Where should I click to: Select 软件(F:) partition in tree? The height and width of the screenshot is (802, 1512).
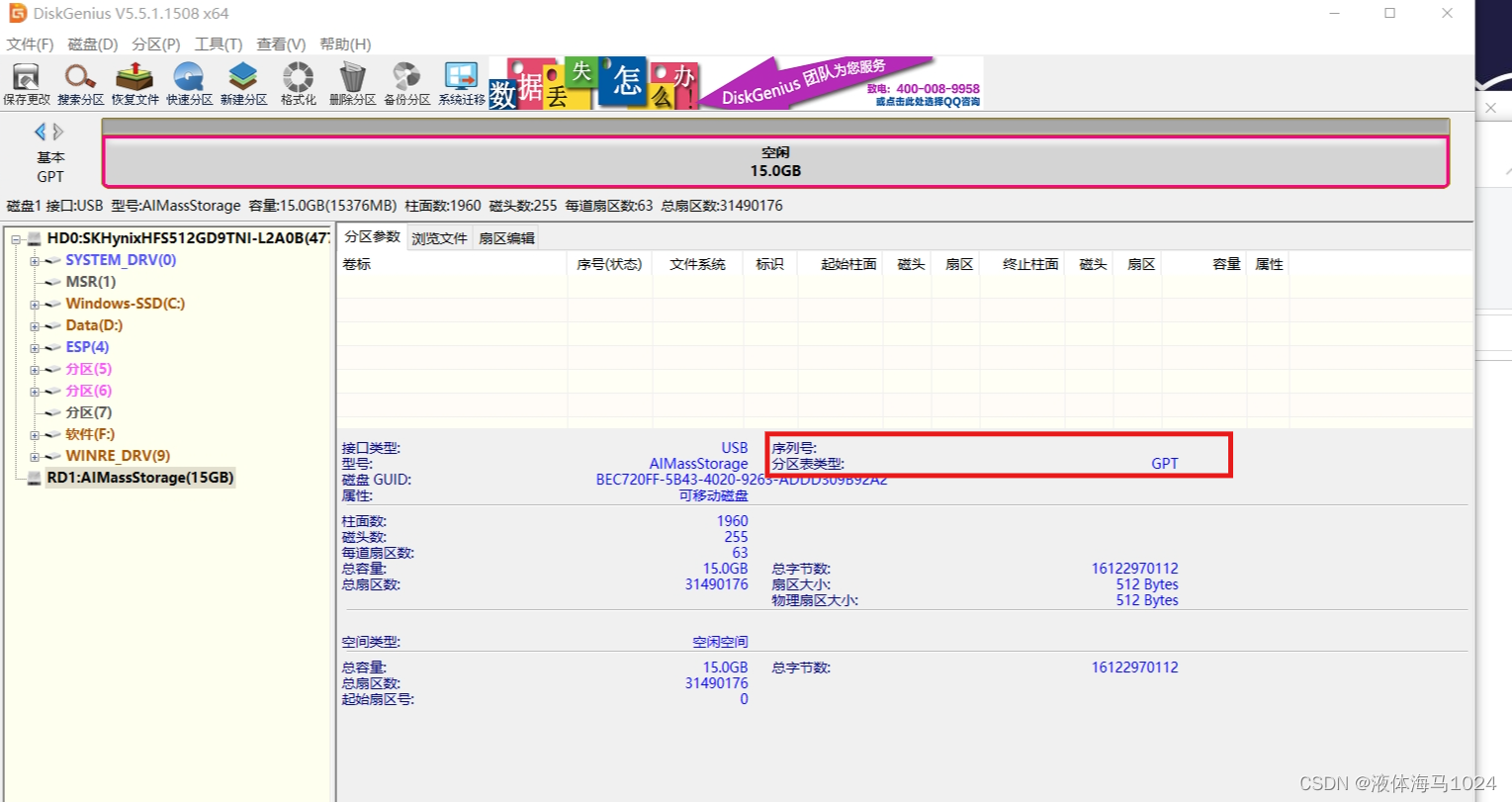pos(90,434)
